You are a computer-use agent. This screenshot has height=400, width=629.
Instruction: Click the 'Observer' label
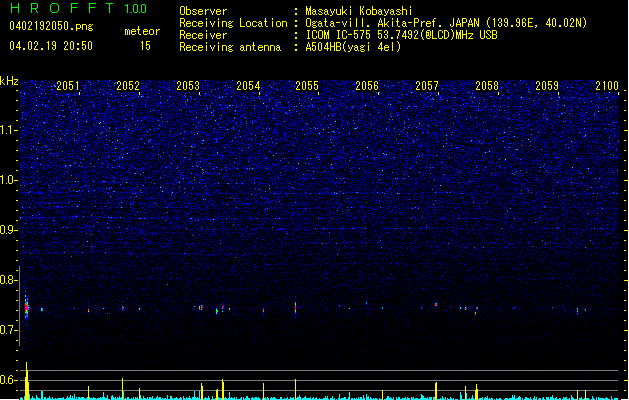click(203, 11)
